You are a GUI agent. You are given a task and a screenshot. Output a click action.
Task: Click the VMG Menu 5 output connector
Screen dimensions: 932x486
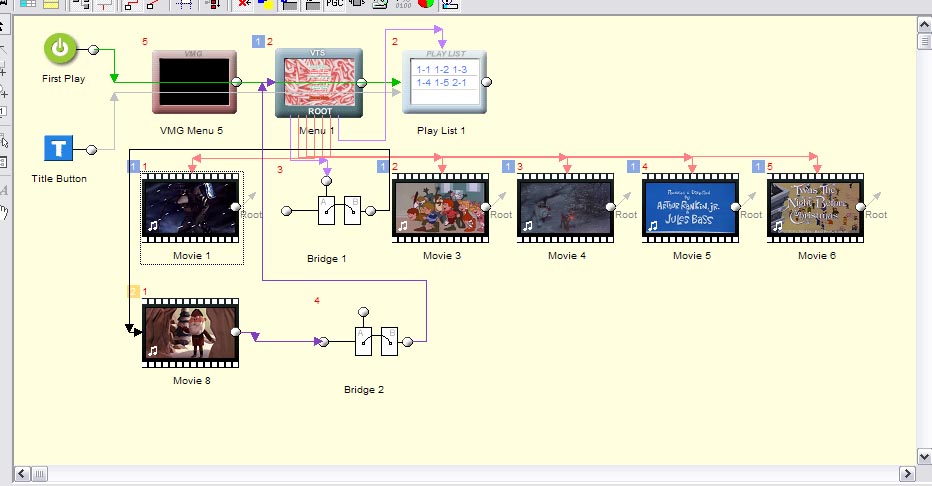point(236,82)
